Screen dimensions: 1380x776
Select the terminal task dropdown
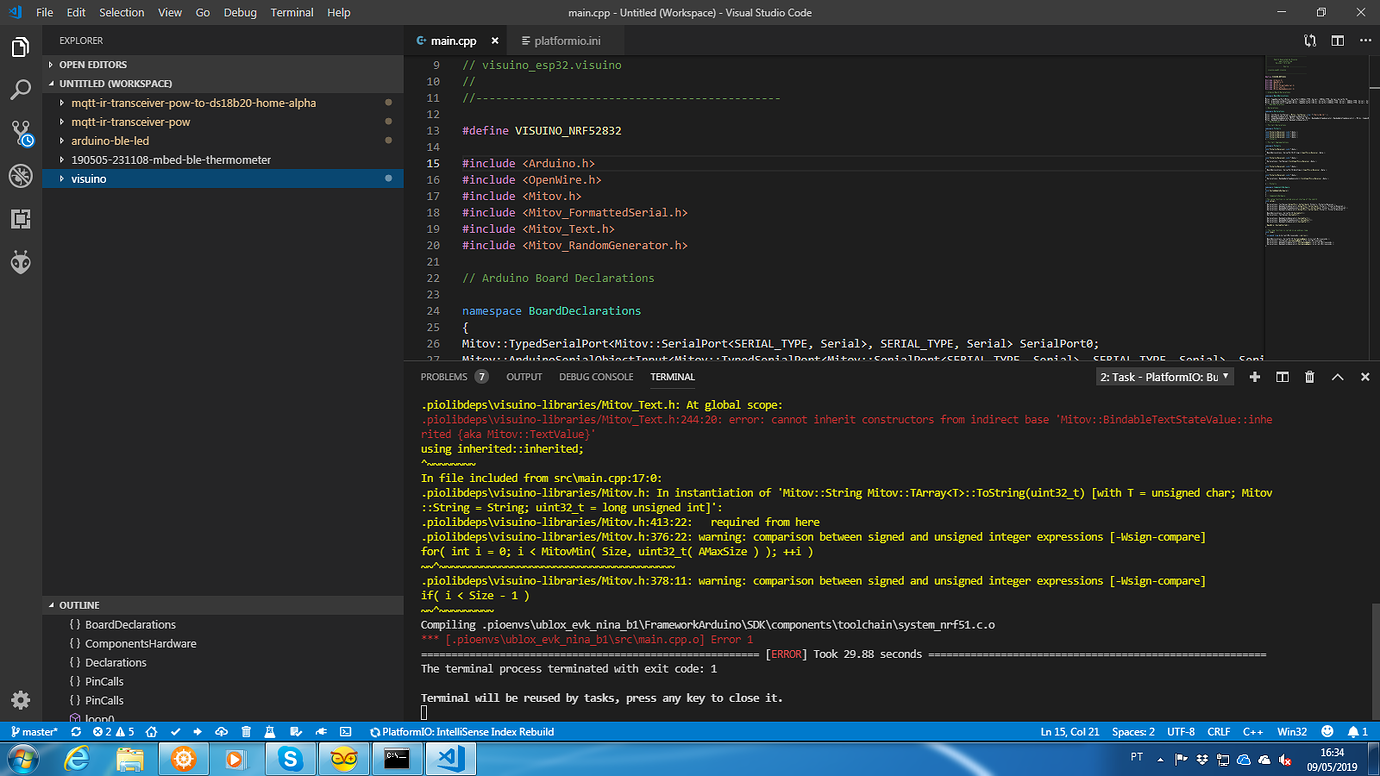tap(1166, 377)
